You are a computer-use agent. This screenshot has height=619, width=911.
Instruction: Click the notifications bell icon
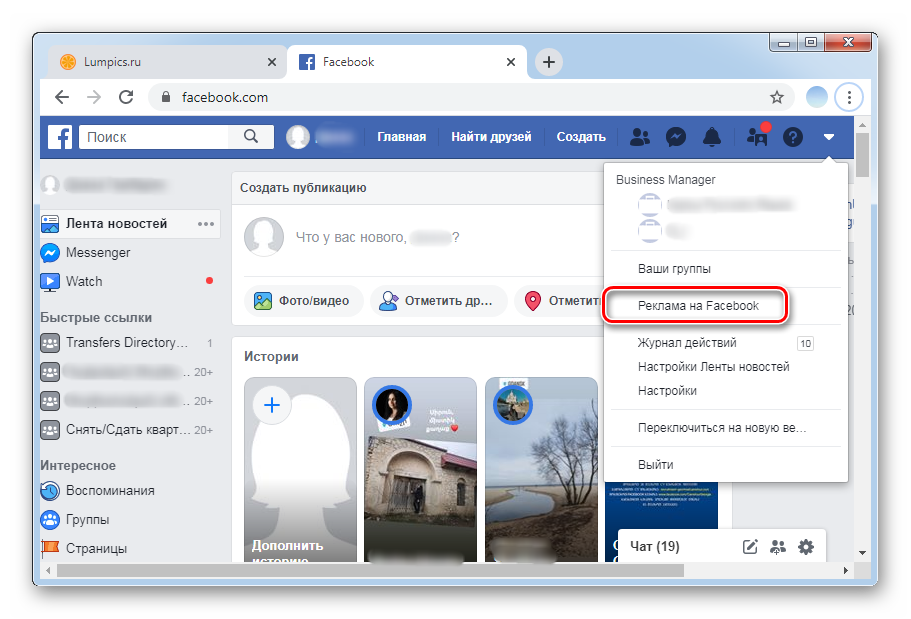[712, 137]
